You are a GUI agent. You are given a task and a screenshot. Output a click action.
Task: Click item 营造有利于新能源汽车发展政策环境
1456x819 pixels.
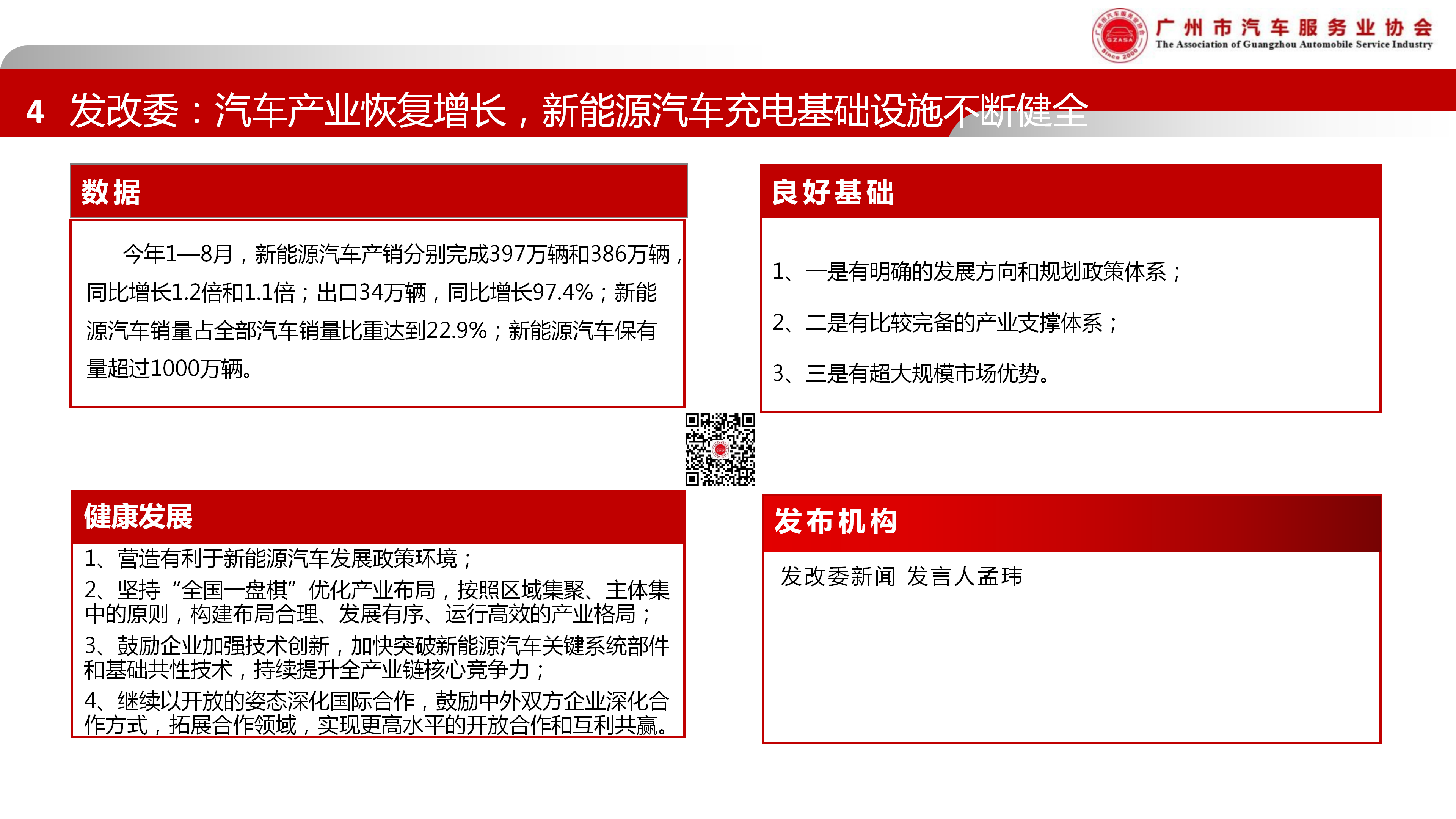[278, 559]
